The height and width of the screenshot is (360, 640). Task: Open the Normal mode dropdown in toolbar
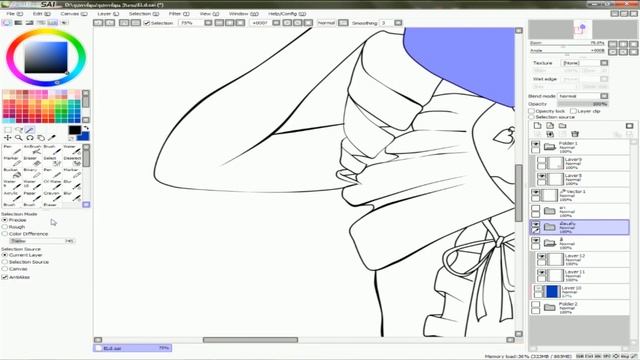pyautogui.click(x=343, y=23)
